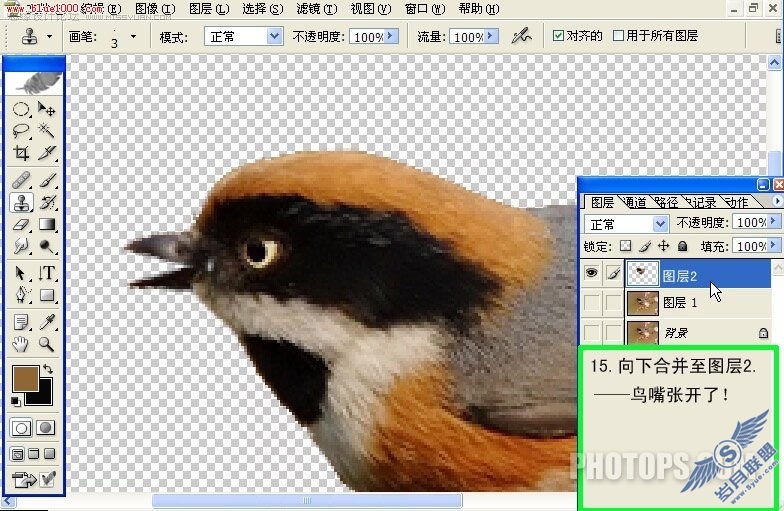Switch to full screen mode

(x=50, y=454)
